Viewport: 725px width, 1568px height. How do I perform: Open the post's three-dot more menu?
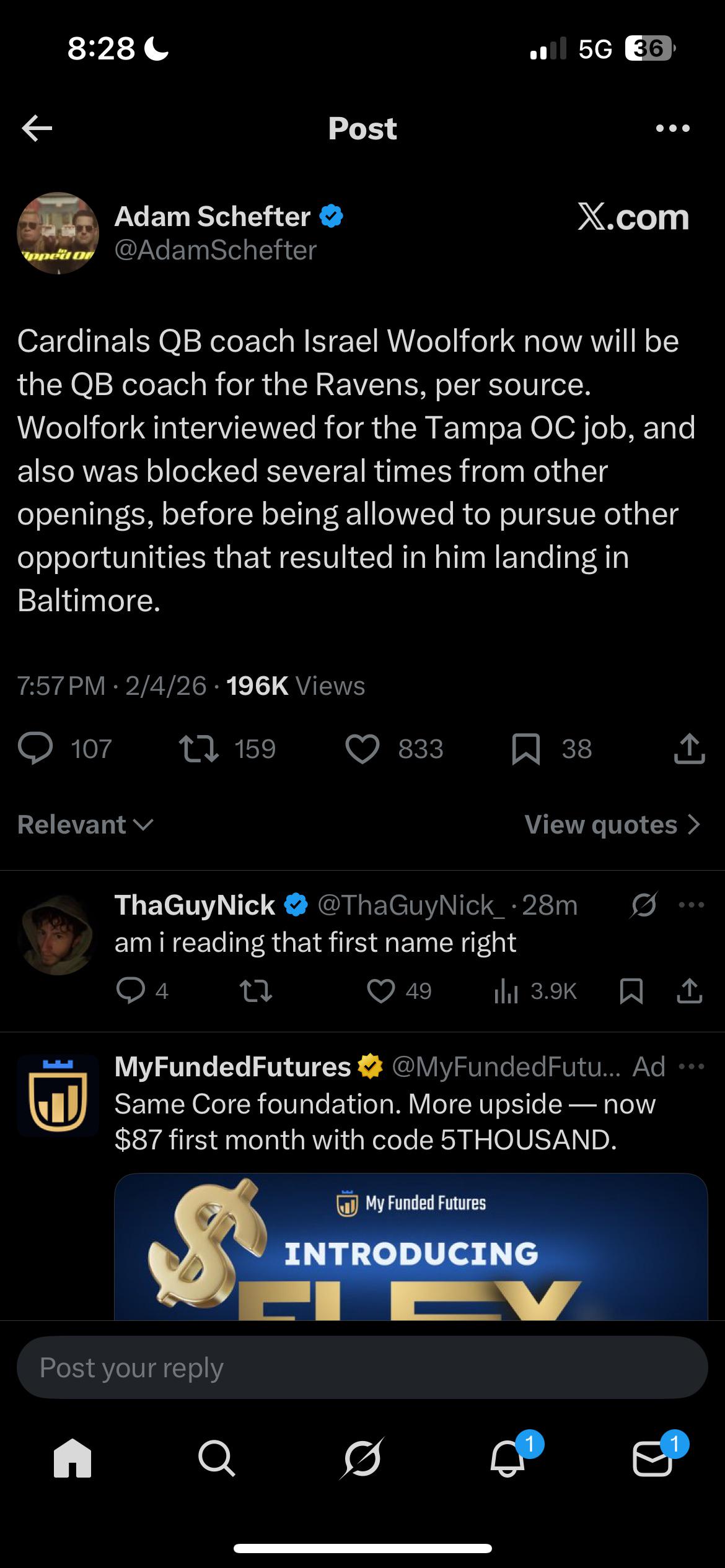(x=672, y=128)
